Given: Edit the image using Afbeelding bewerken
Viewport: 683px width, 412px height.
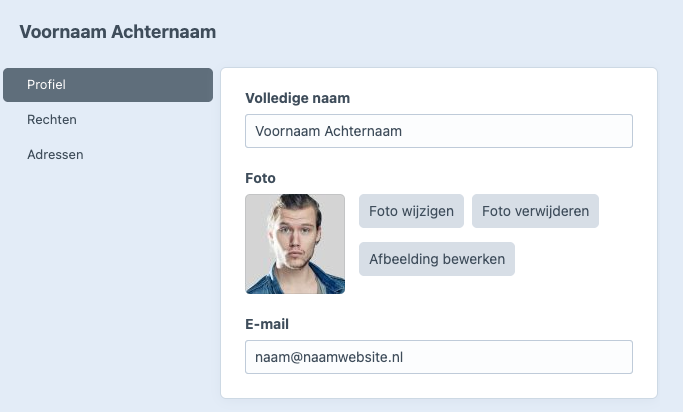Looking at the screenshot, I should coord(436,259).
